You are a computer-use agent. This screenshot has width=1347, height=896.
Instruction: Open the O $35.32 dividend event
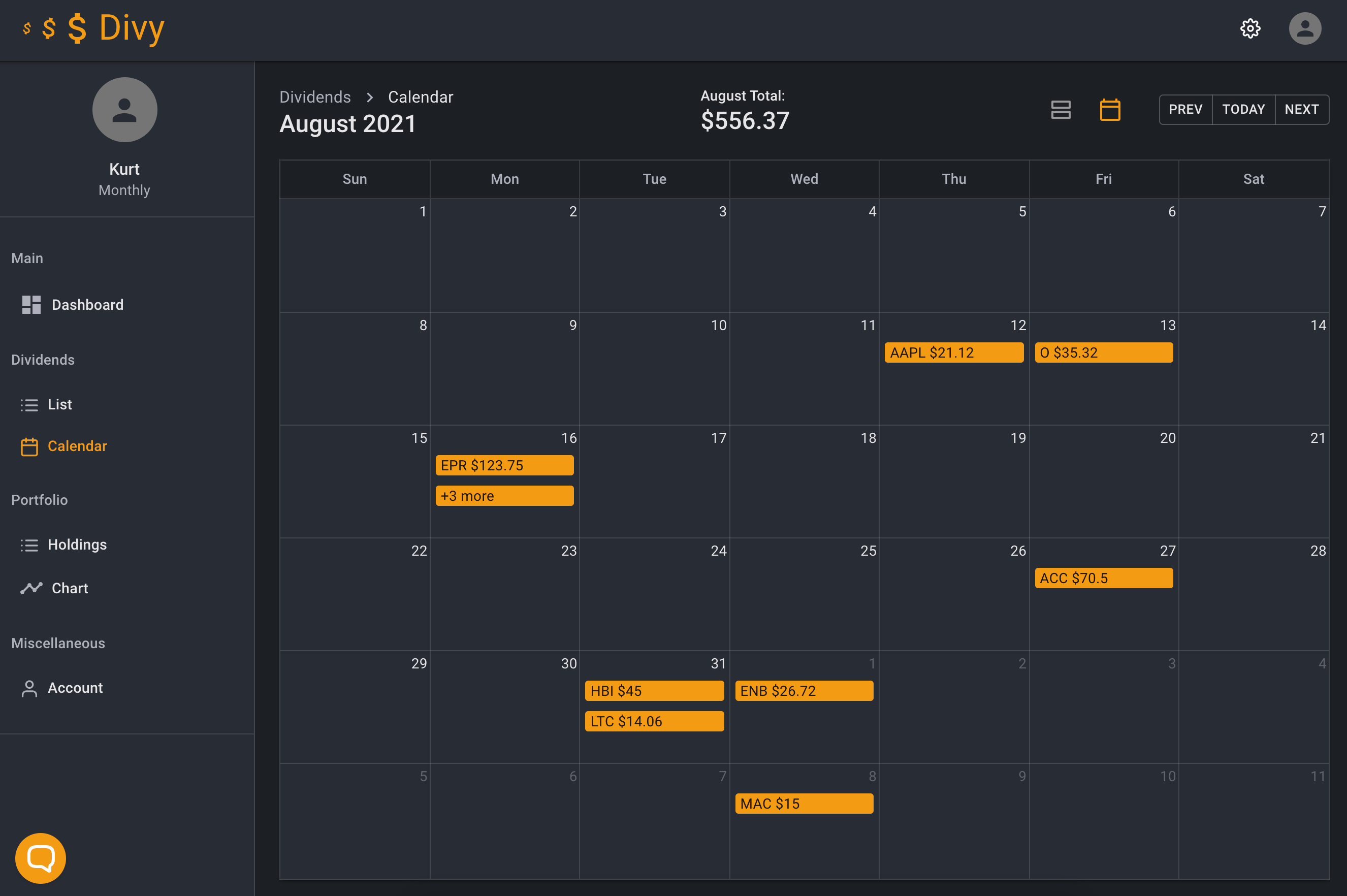[x=1104, y=353]
